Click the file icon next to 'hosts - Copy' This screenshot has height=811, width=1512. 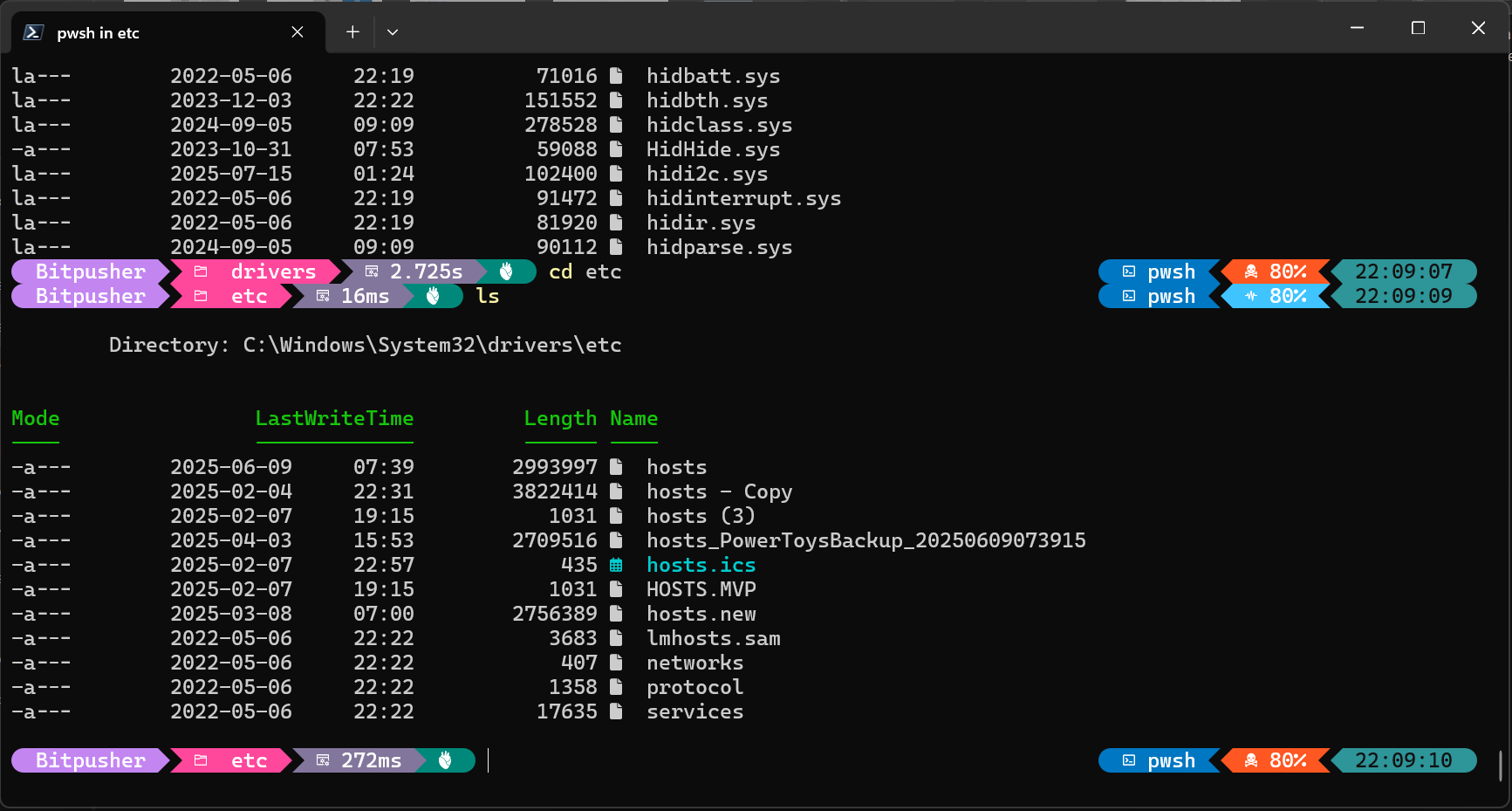click(616, 491)
